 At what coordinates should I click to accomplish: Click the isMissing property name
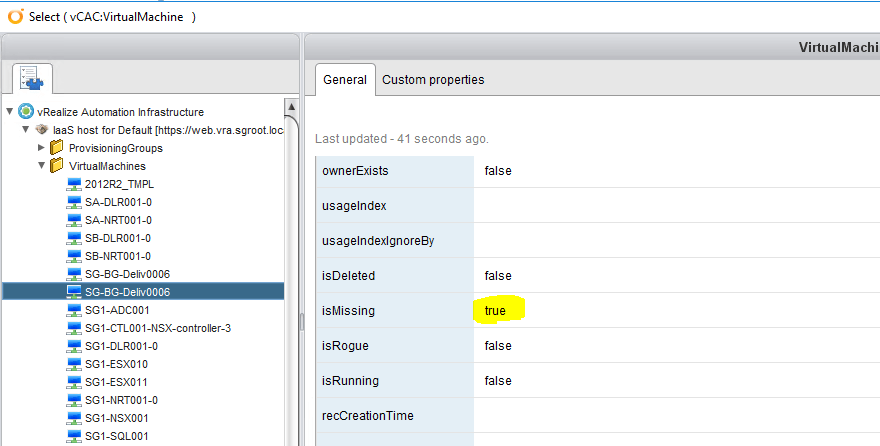coord(348,311)
